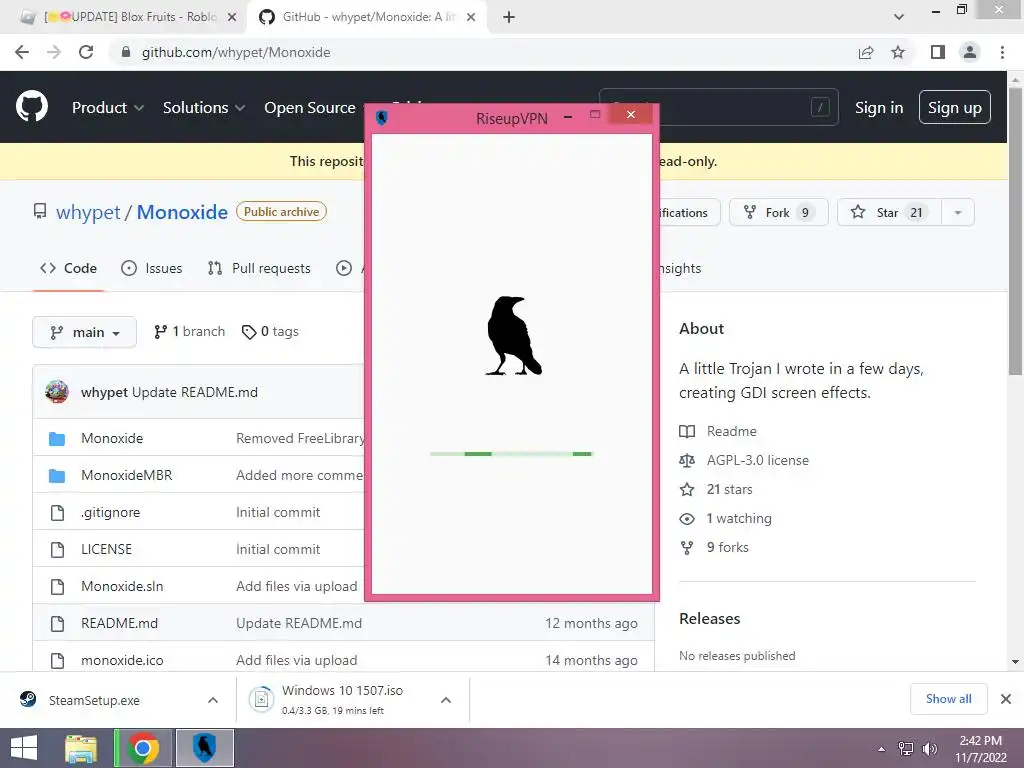Open the Monoxide folder icon
The image size is (1024, 768).
[x=57, y=438]
